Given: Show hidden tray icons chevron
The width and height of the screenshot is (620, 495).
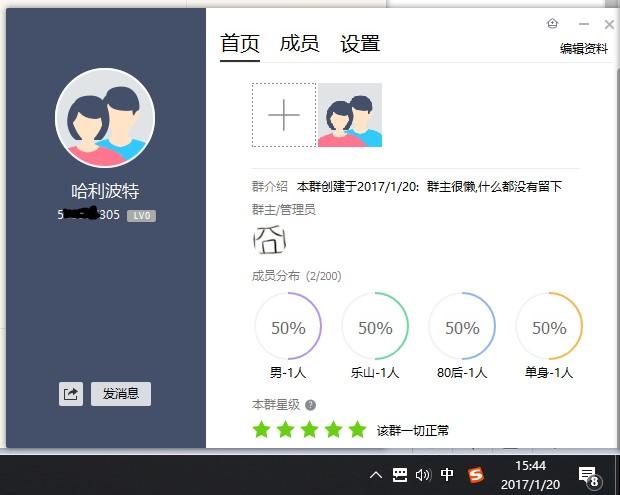Looking at the screenshot, I should tap(376, 474).
